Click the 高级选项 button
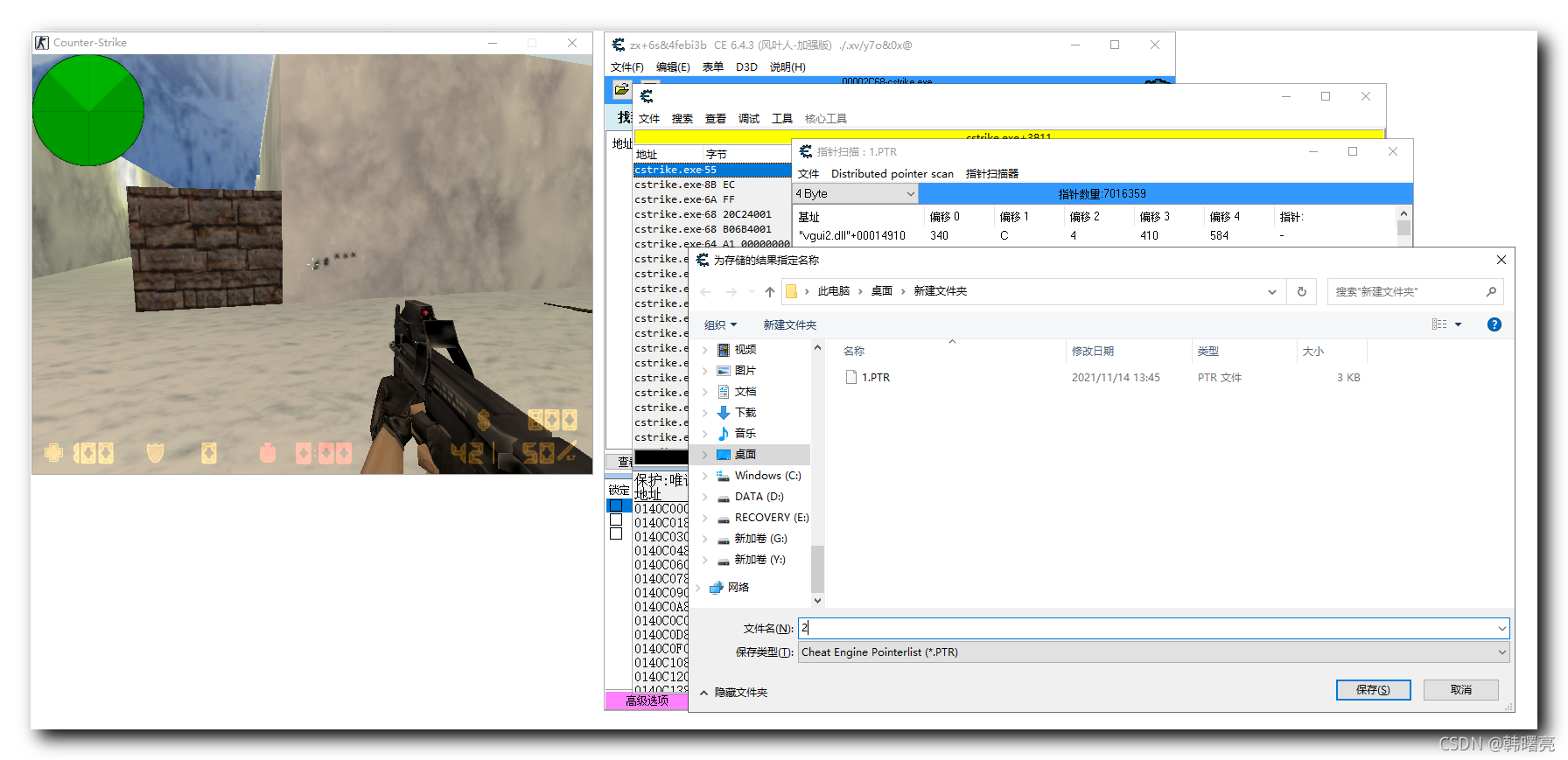The image size is (1568, 760). pyautogui.click(x=647, y=701)
